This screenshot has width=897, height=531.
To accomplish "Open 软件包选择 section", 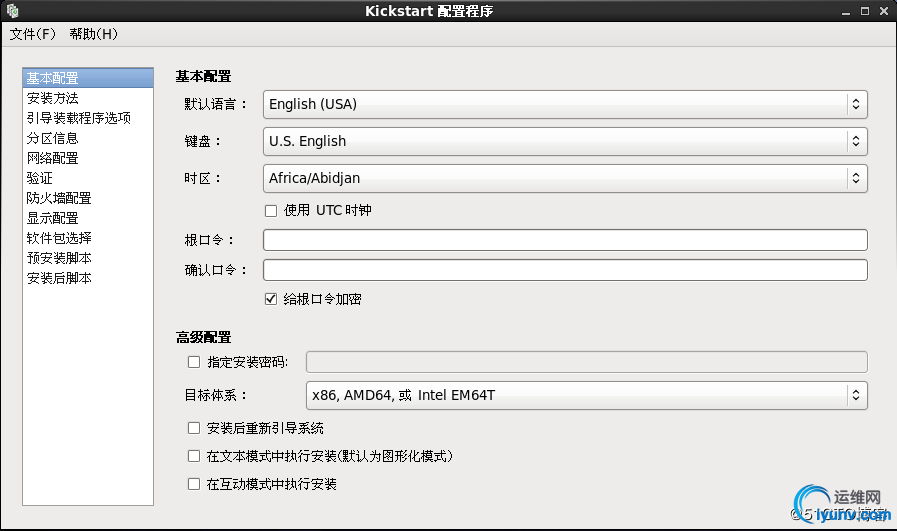I will (88, 238).
